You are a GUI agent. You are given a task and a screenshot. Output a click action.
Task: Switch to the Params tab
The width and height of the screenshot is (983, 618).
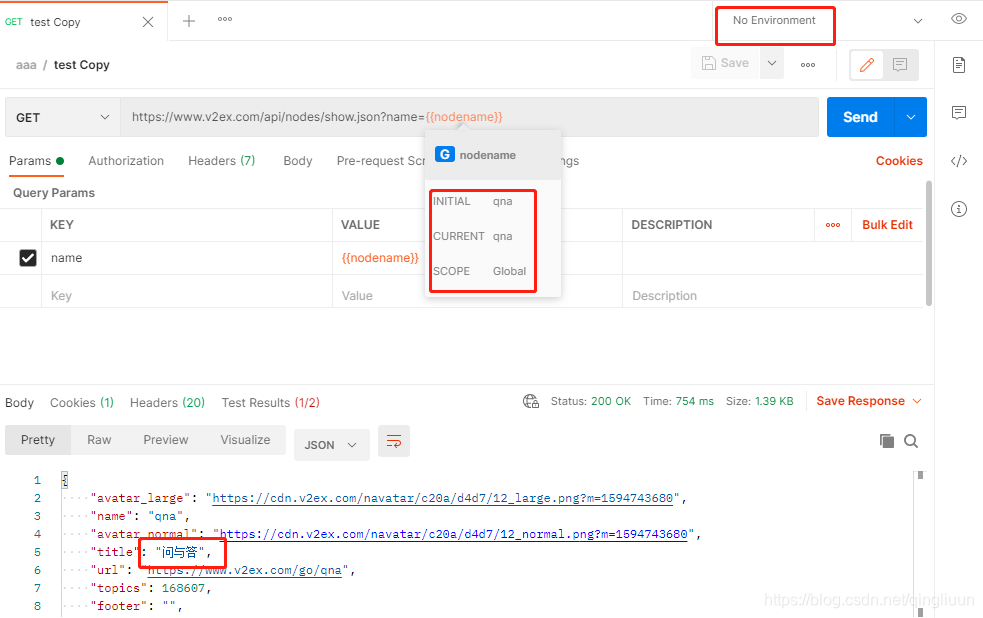(x=36, y=161)
